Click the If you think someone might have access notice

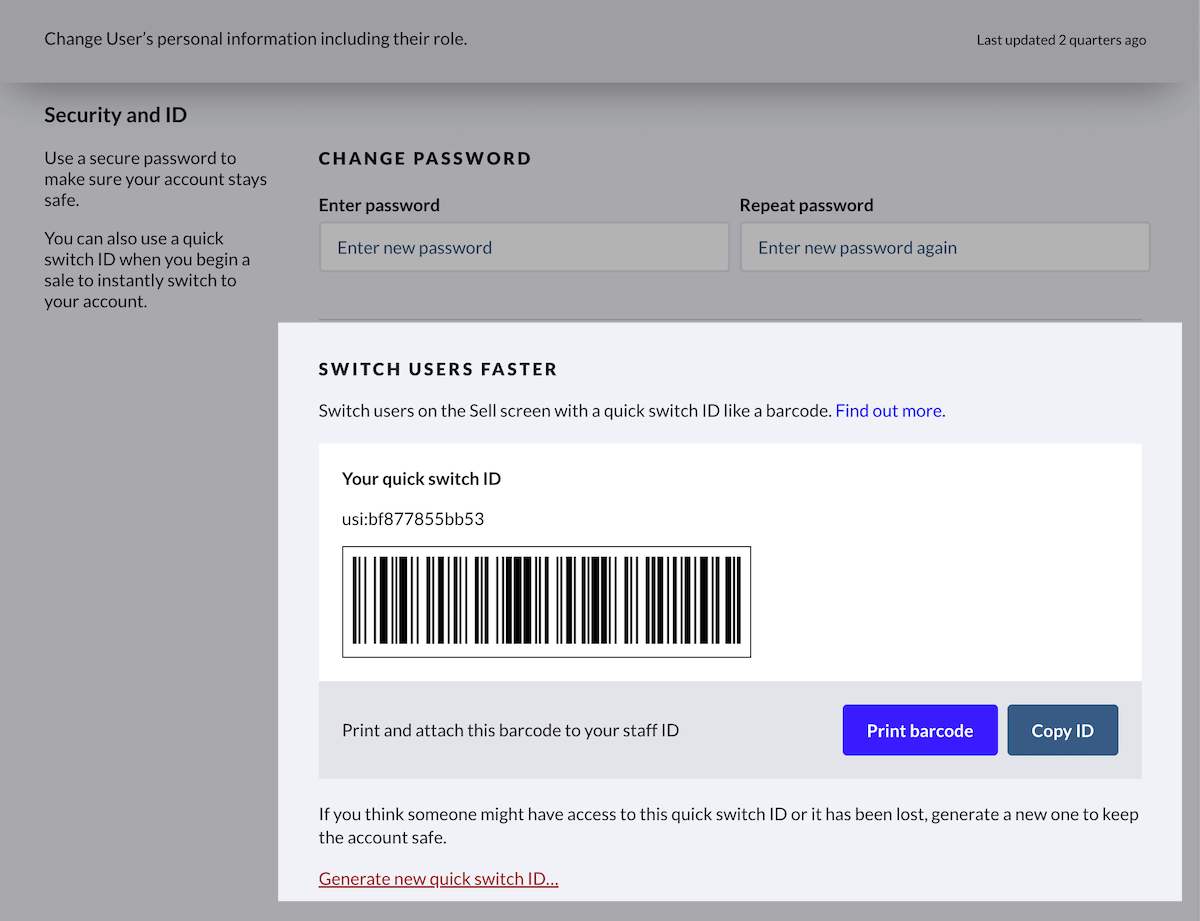click(728, 825)
